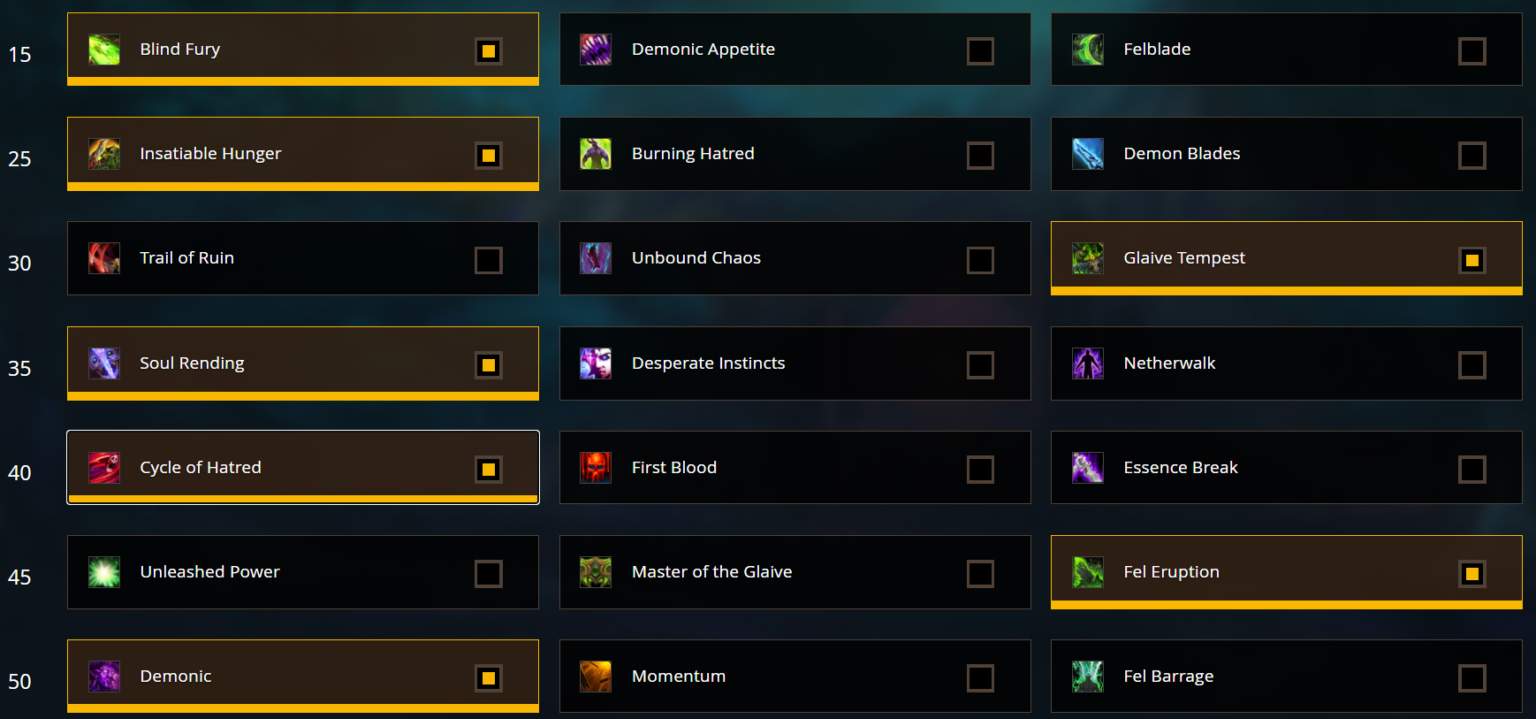Select the Netherwalk talent icon
1536x719 pixels.
pos(1087,363)
